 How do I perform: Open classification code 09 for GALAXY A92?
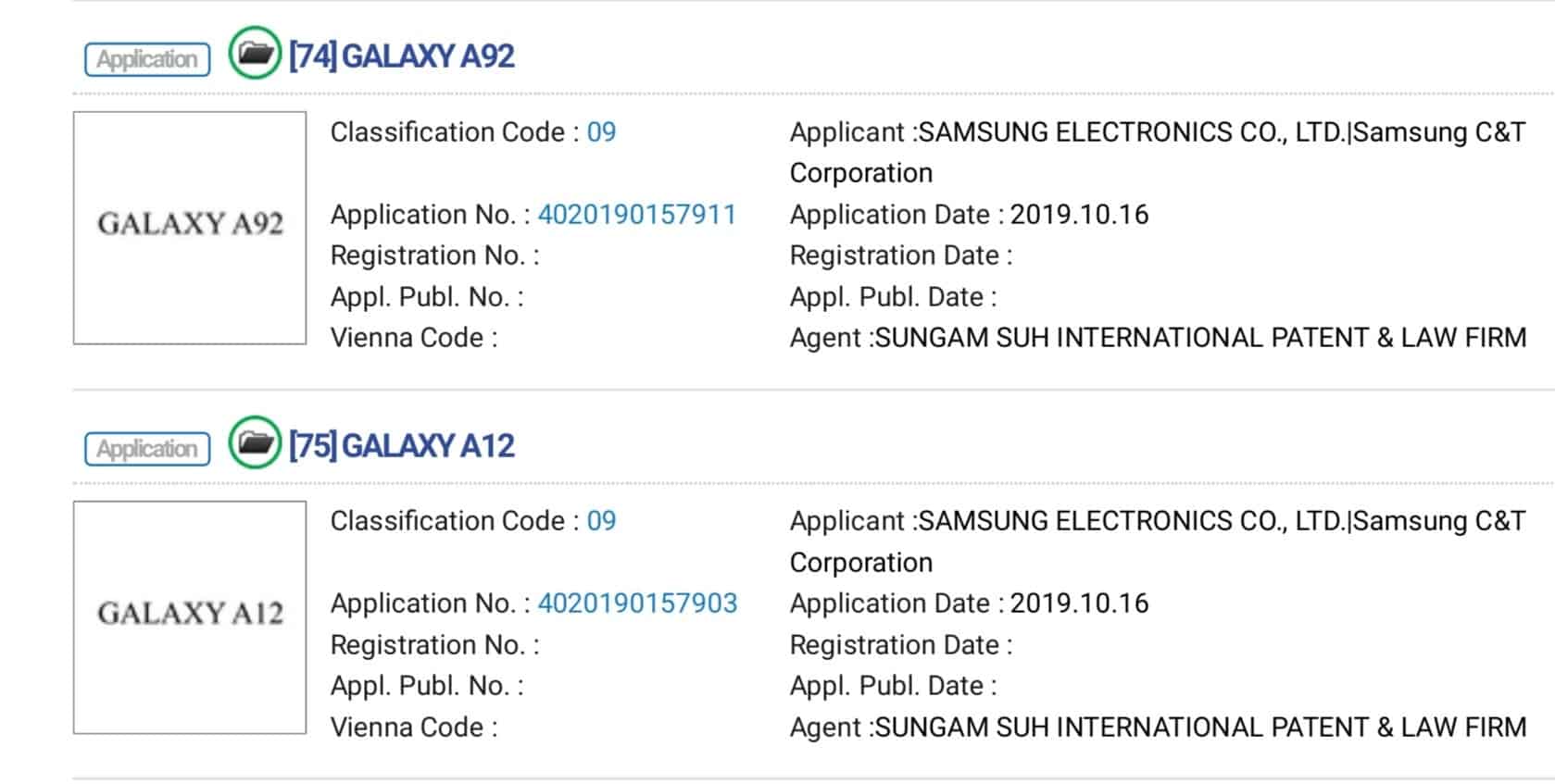pyautogui.click(x=601, y=132)
